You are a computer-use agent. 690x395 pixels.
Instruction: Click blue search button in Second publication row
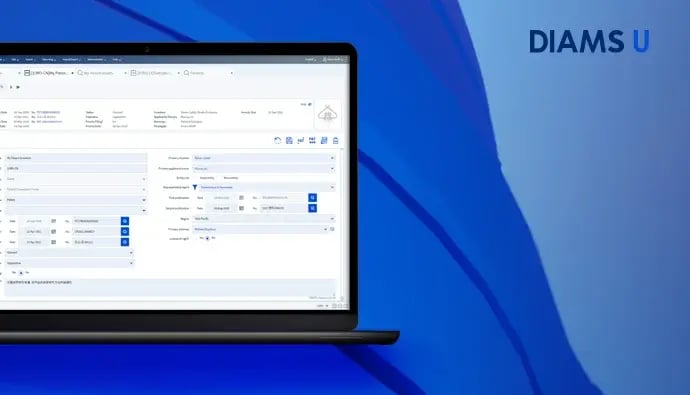coord(312,208)
